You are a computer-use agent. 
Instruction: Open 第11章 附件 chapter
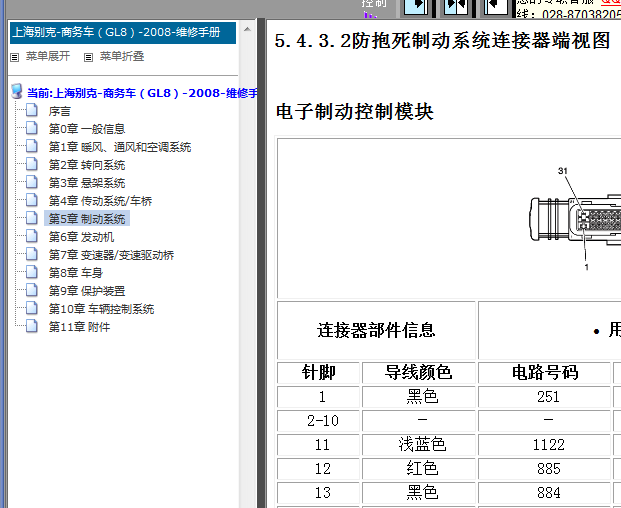[79, 327]
